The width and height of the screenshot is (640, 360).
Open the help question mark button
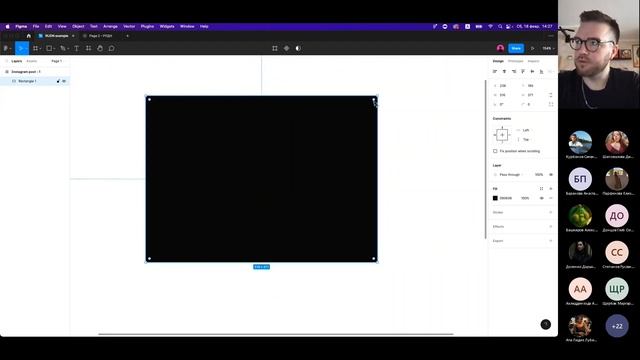[546, 324]
